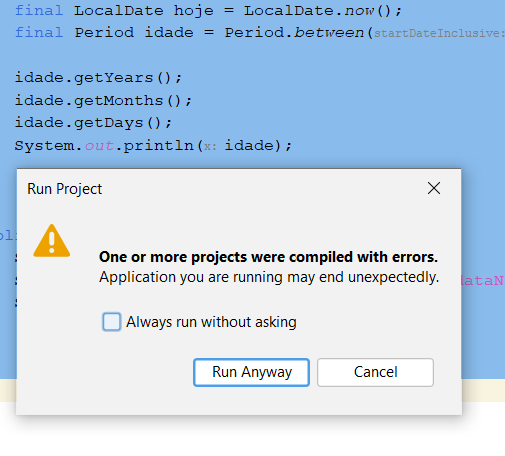Click the italic 'now' method call

pyautogui.click(x=359, y=11)
